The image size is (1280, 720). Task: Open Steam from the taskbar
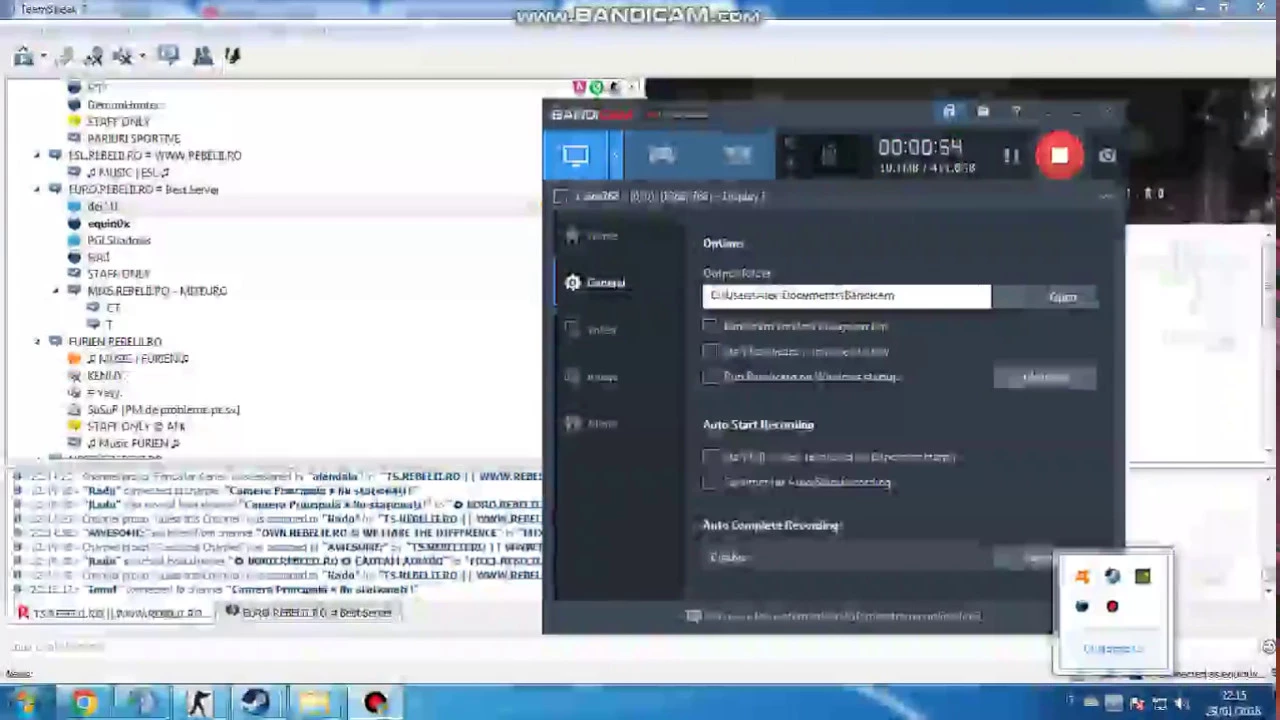click(256, 703)
